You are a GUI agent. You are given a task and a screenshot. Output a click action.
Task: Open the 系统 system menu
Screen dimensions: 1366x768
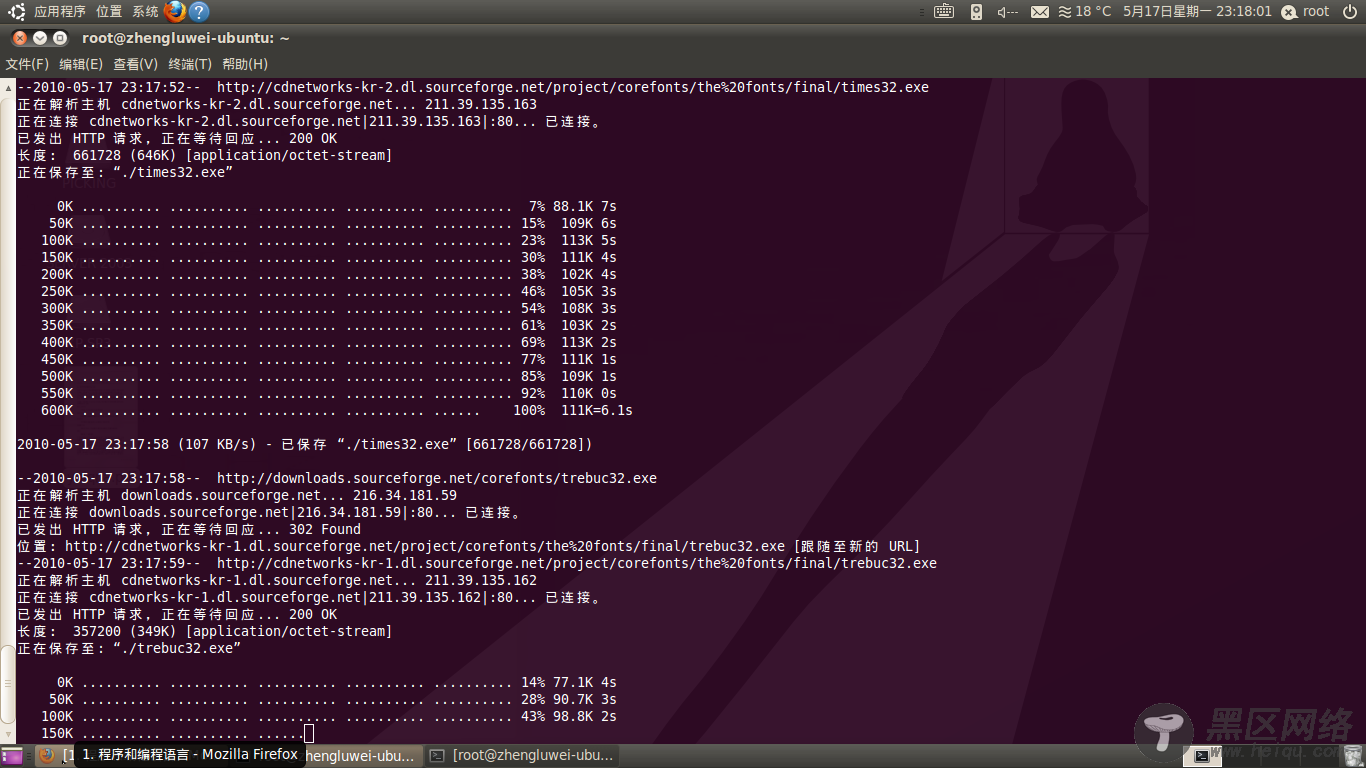145,11
